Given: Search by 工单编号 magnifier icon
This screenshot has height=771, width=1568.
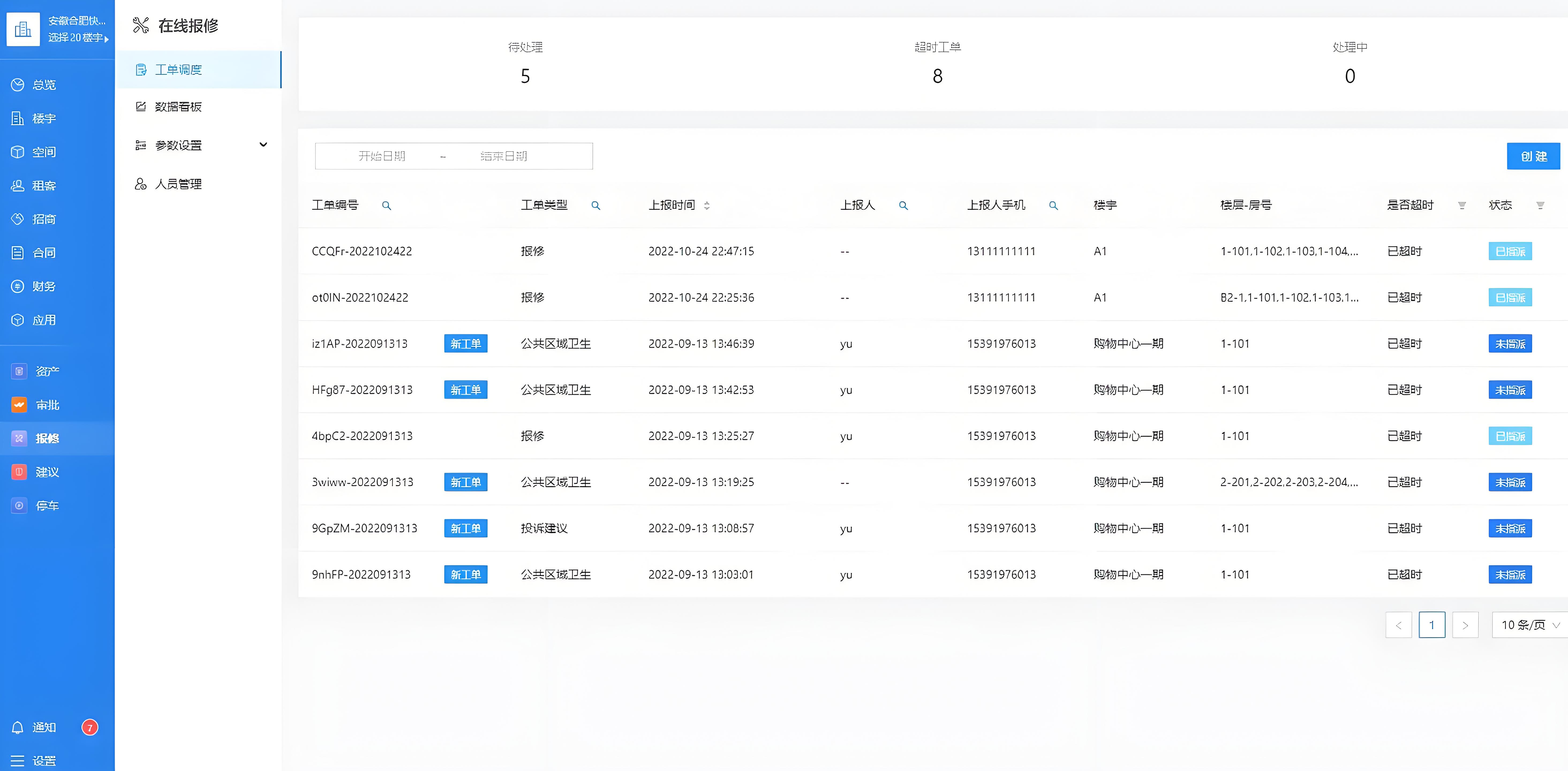Looking at the screenshot, I should tap(387, 206).
